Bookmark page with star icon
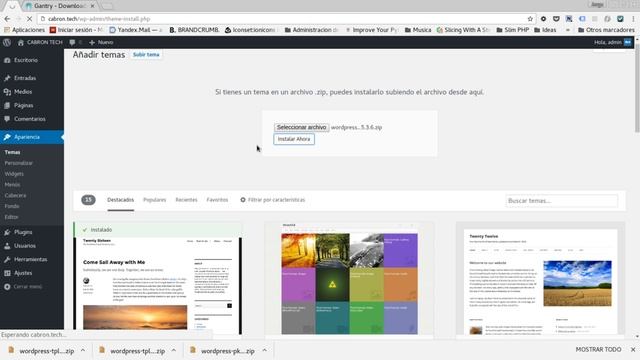Viewport: 640px width, 360px height. pyautogui.click(x=530, y=19)
